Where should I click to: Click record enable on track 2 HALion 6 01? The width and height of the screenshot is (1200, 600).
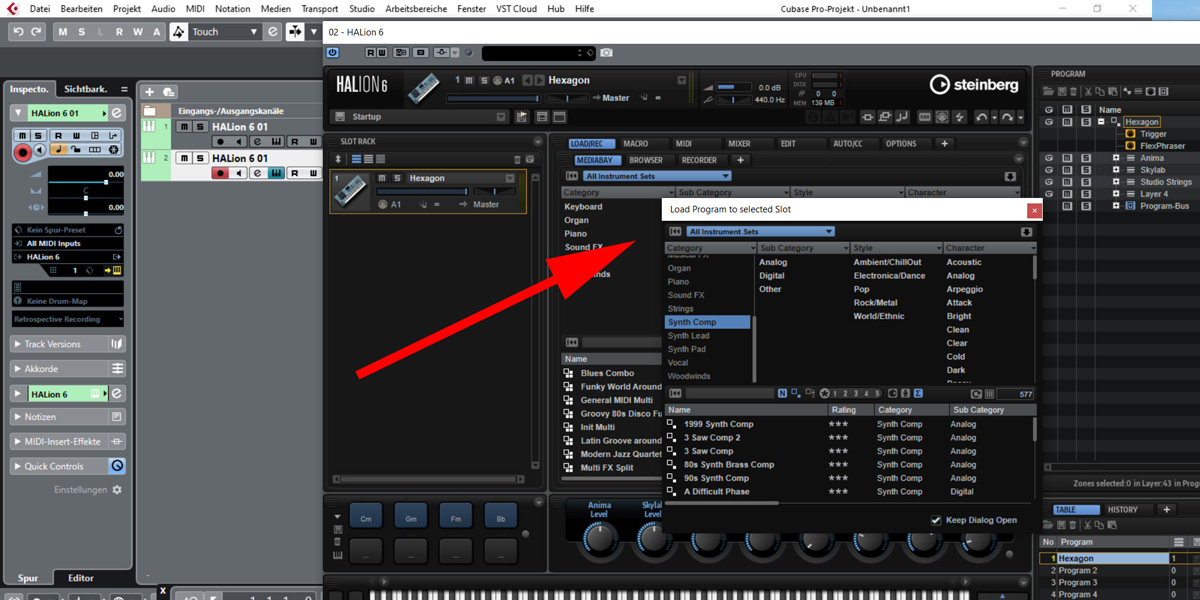tap(221, 173)
